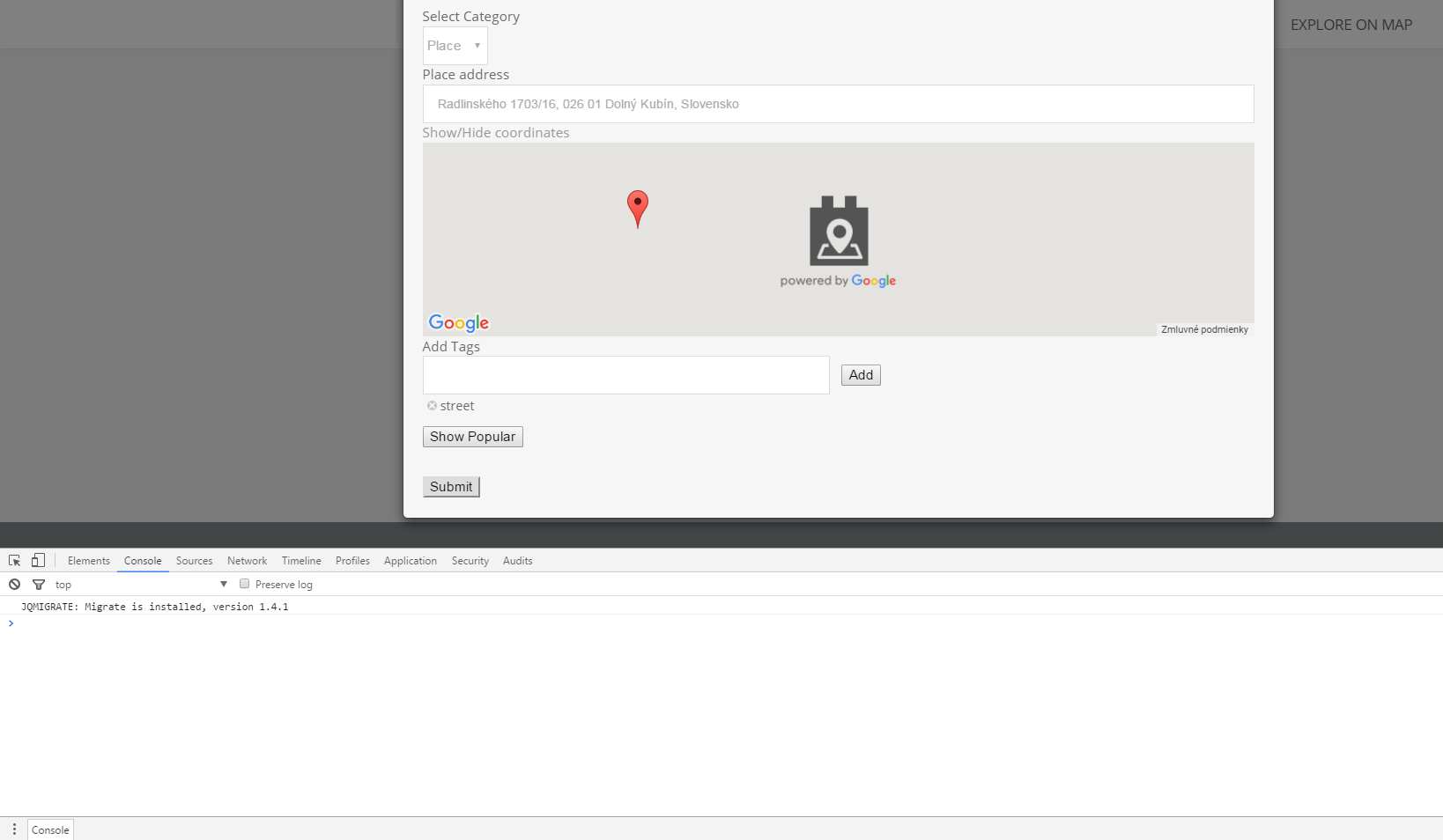Image resolution: width=1443 pixels, height=840 pixels.
Task: Open the Place category dropdown
Action: coord(455,46)
